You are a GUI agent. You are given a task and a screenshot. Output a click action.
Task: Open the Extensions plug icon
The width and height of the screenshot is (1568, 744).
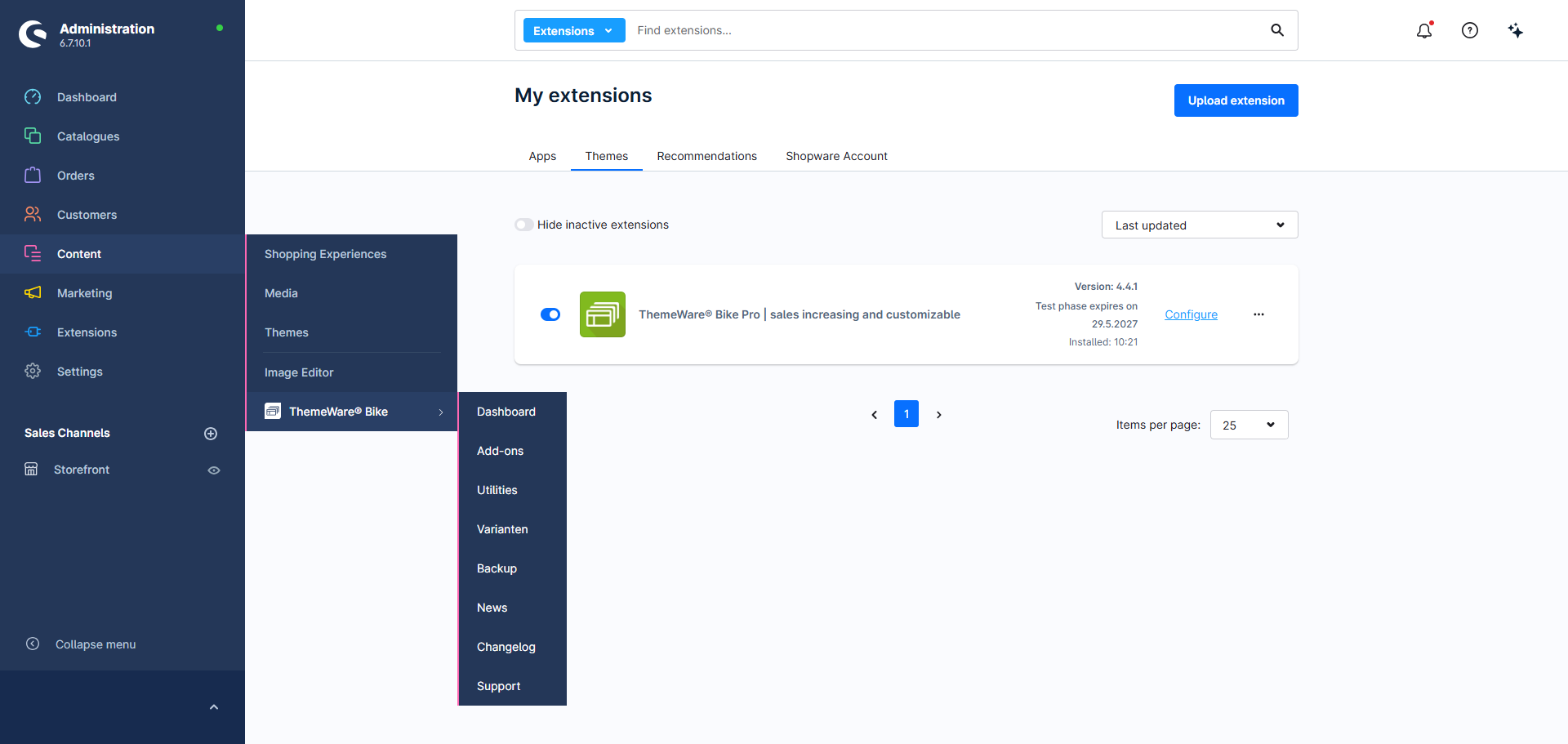pos(33,332)
